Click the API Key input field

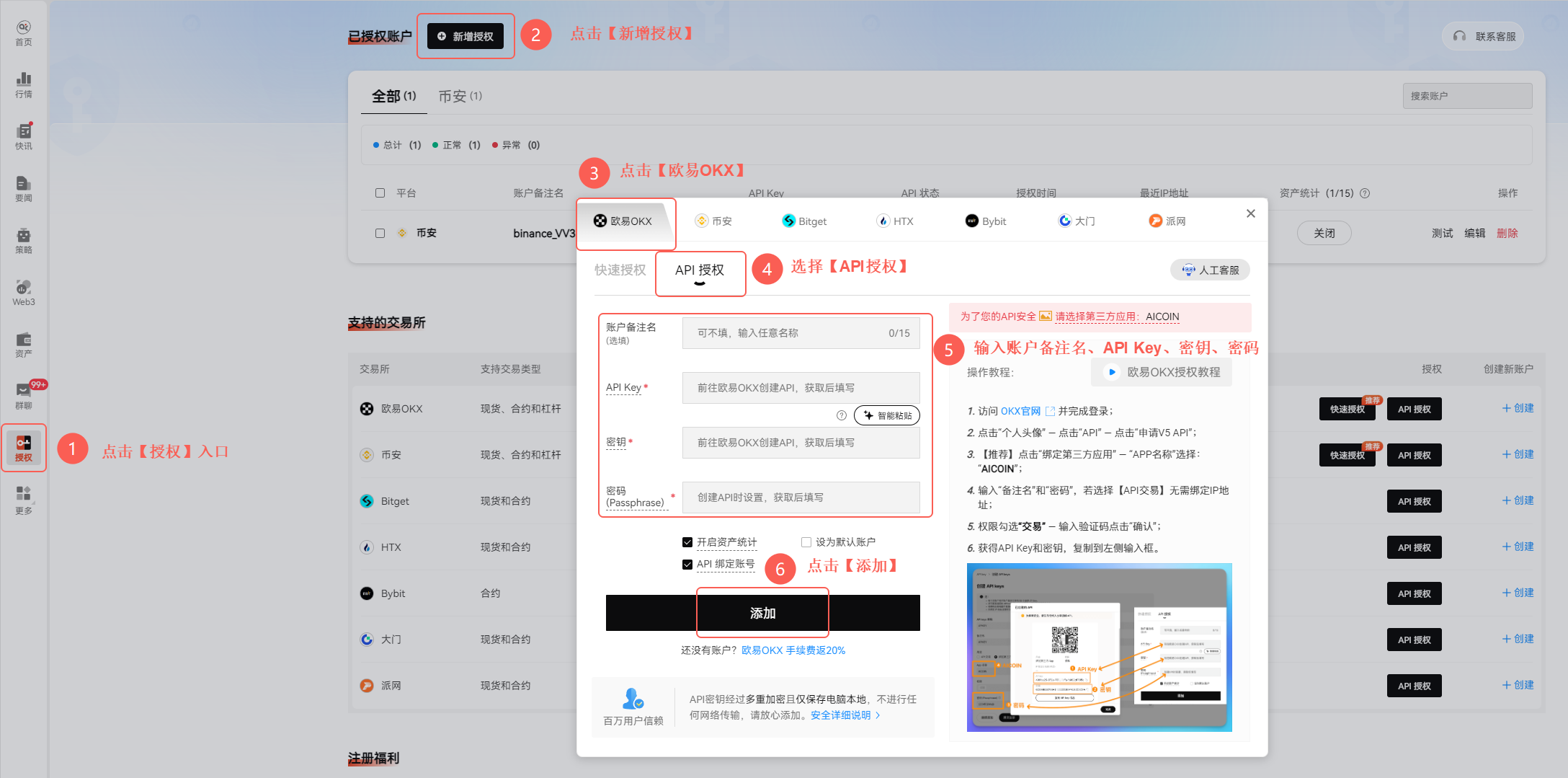tap(801, 388)
